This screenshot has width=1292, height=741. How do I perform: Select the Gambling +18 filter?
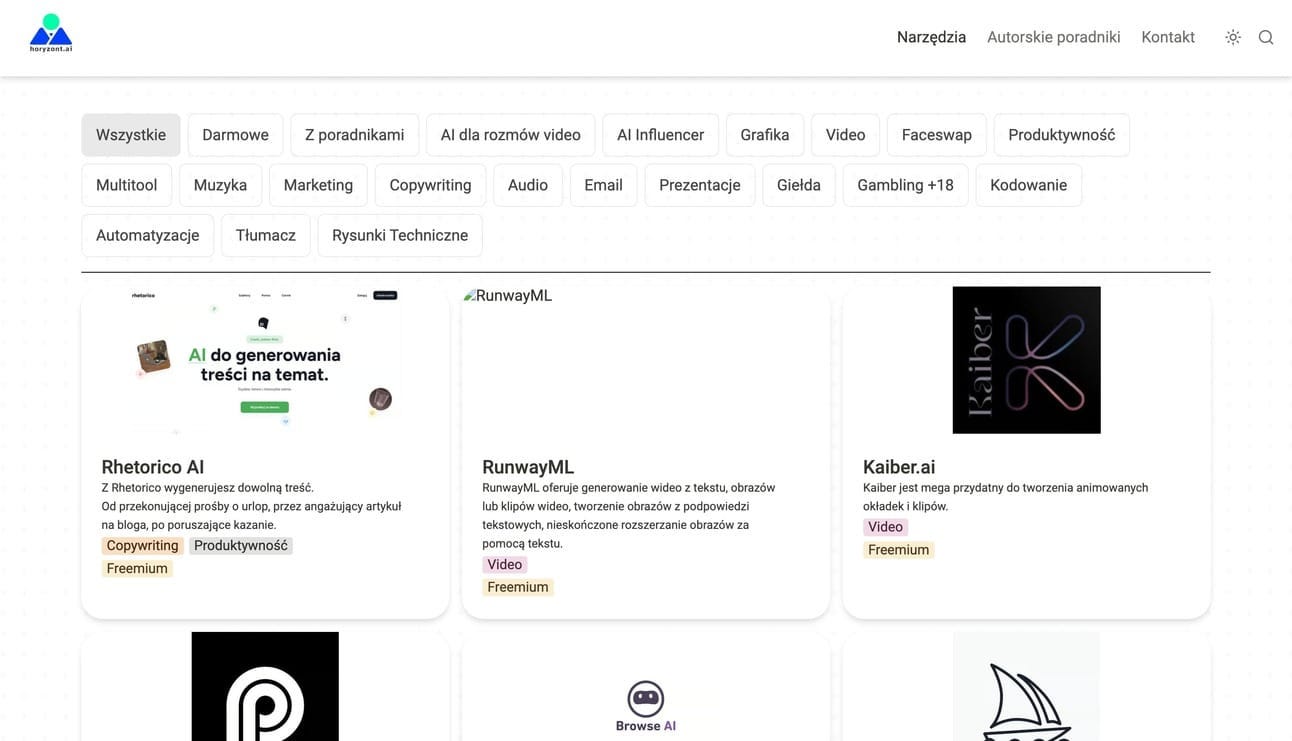click(906, 185)
